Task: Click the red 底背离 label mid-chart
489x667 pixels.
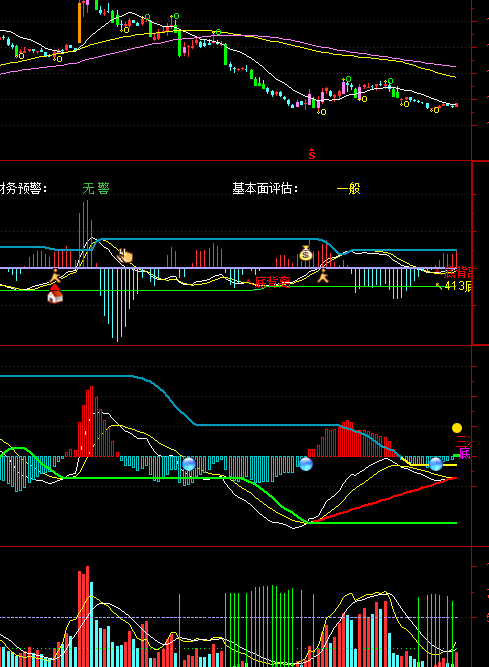Action: [273, 282]
